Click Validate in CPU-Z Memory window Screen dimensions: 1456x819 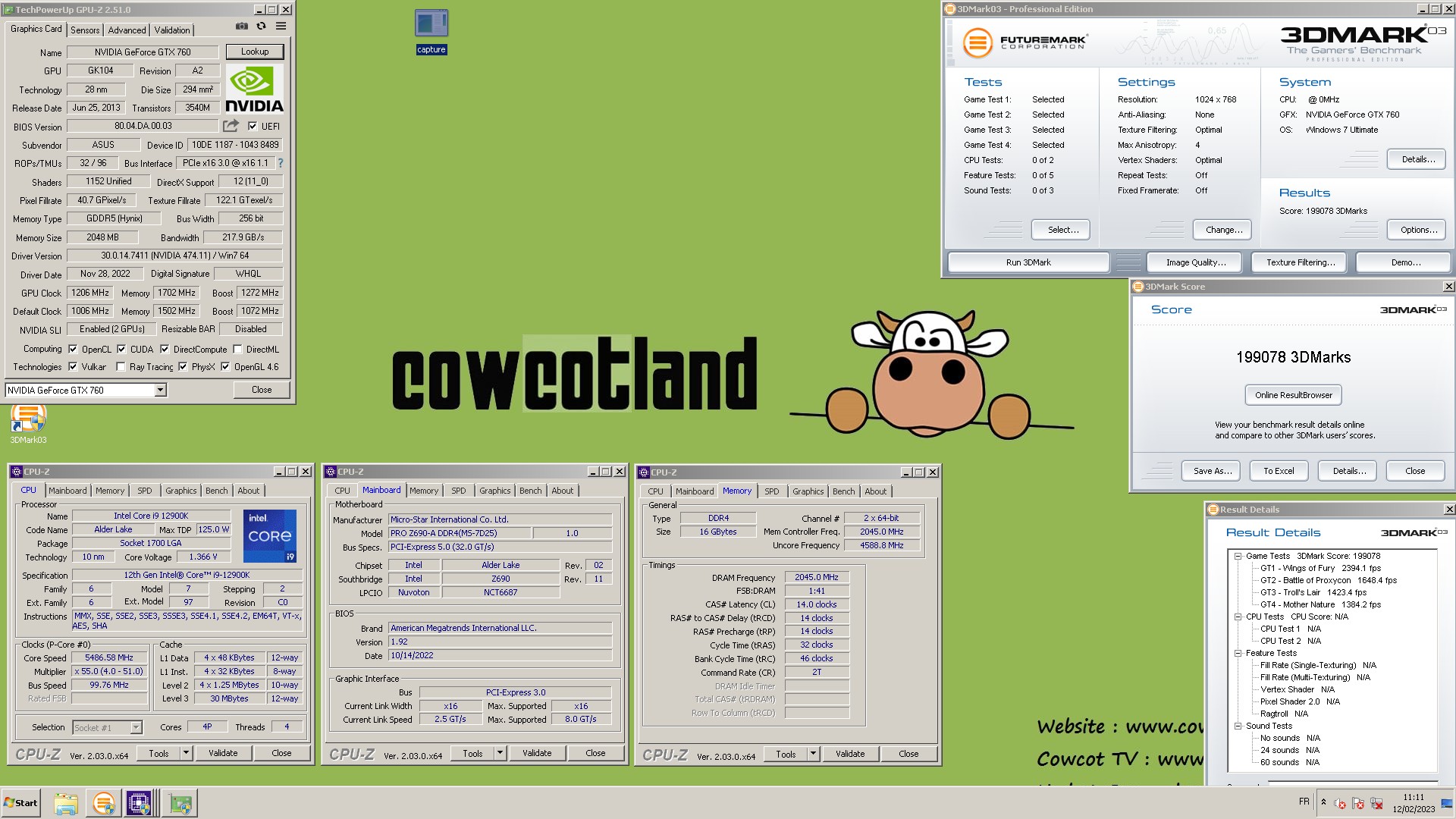[x=850, y=754]
